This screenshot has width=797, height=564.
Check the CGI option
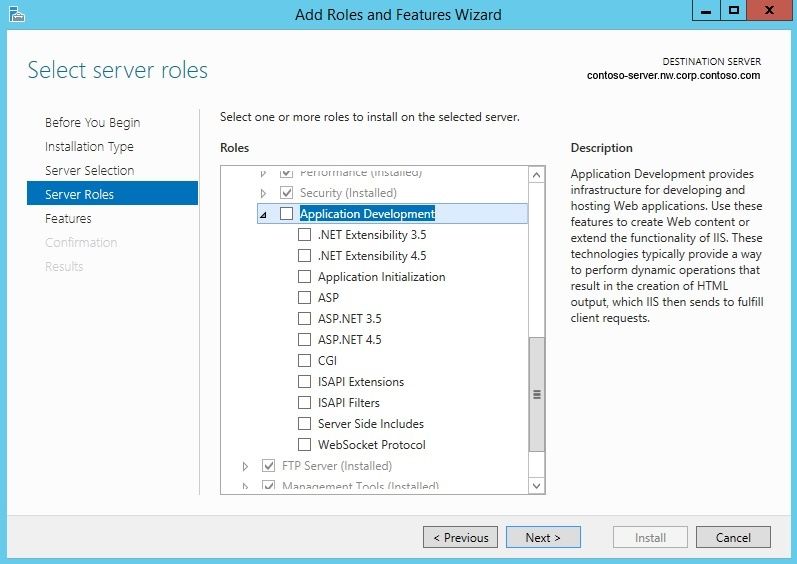(304, 360)
